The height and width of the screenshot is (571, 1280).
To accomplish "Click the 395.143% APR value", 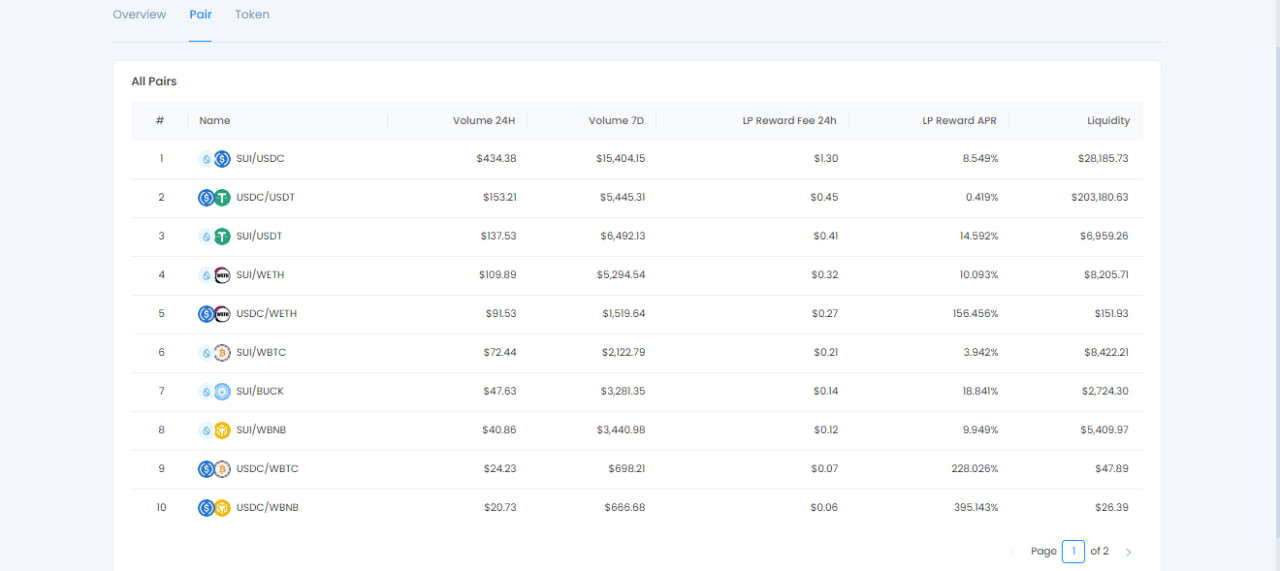I will click(x=975, y=508).
